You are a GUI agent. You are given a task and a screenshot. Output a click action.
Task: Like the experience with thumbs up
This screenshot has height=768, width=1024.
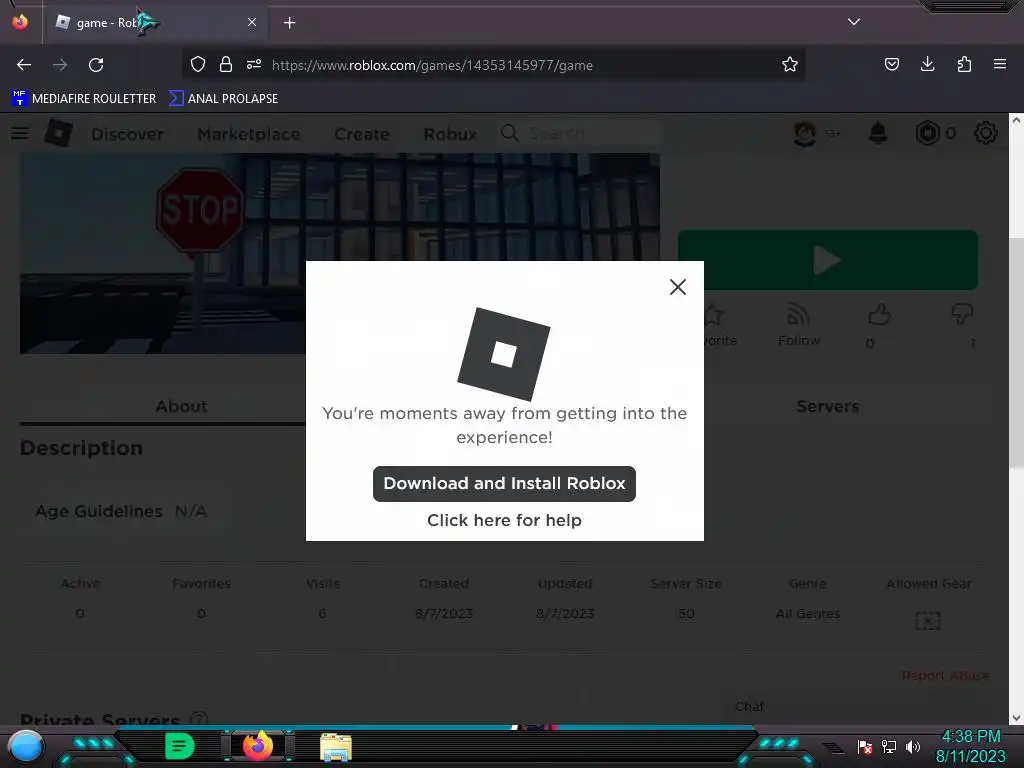879,315
